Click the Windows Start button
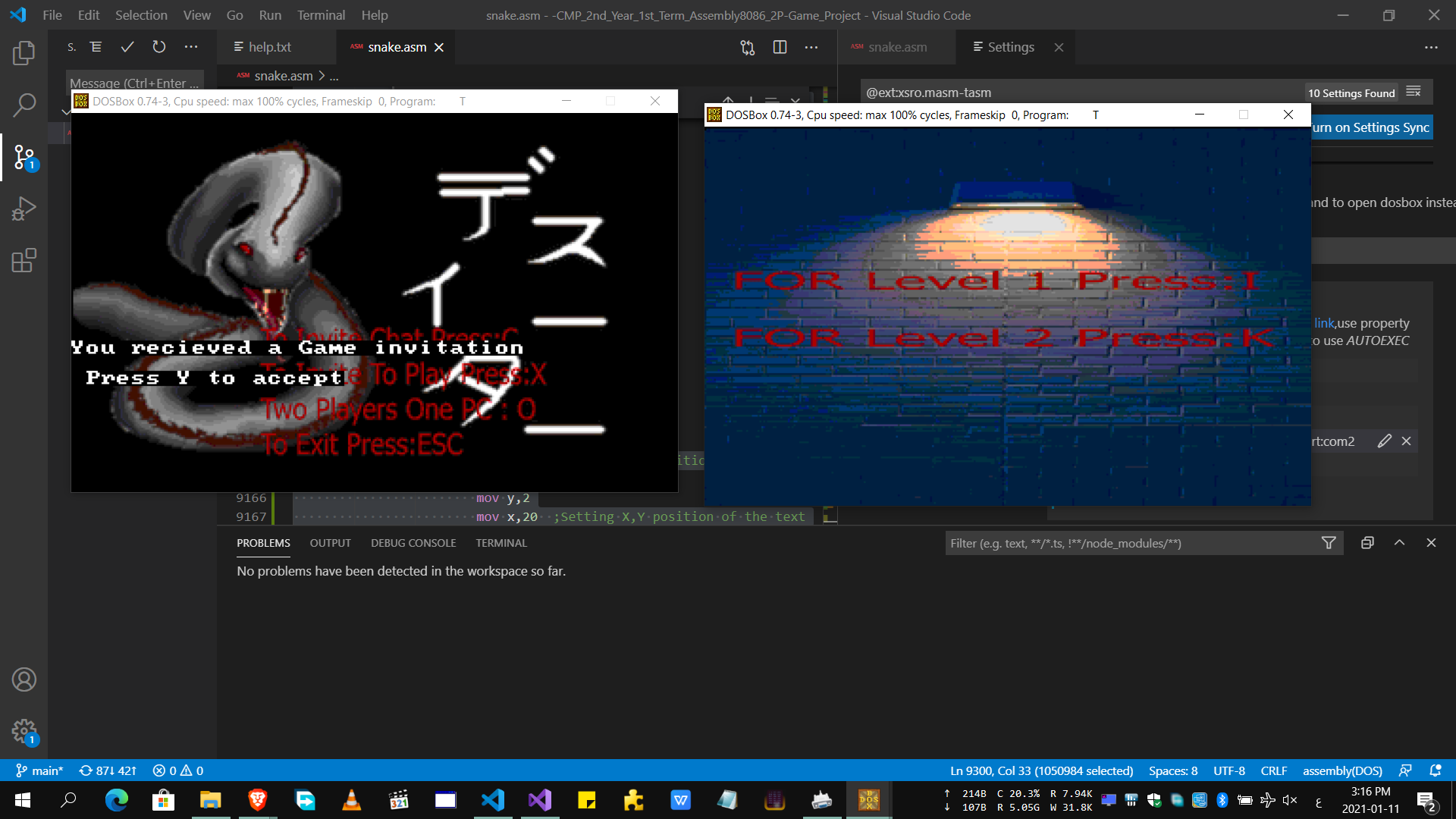Screen dimensions: 1456x819 (x=23, y=800)
